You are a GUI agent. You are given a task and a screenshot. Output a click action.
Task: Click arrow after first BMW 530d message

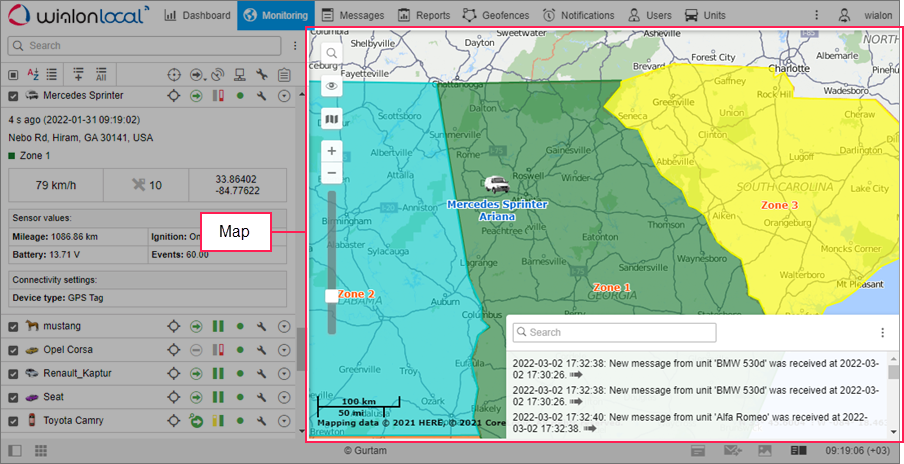(x=576, y=375)
